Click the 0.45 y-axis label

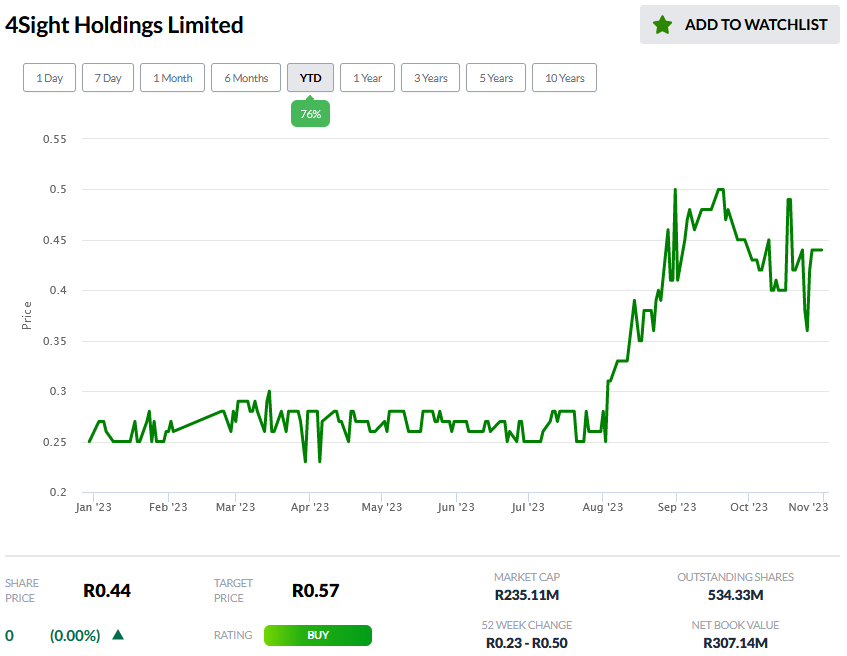click(x=55, y=240)
